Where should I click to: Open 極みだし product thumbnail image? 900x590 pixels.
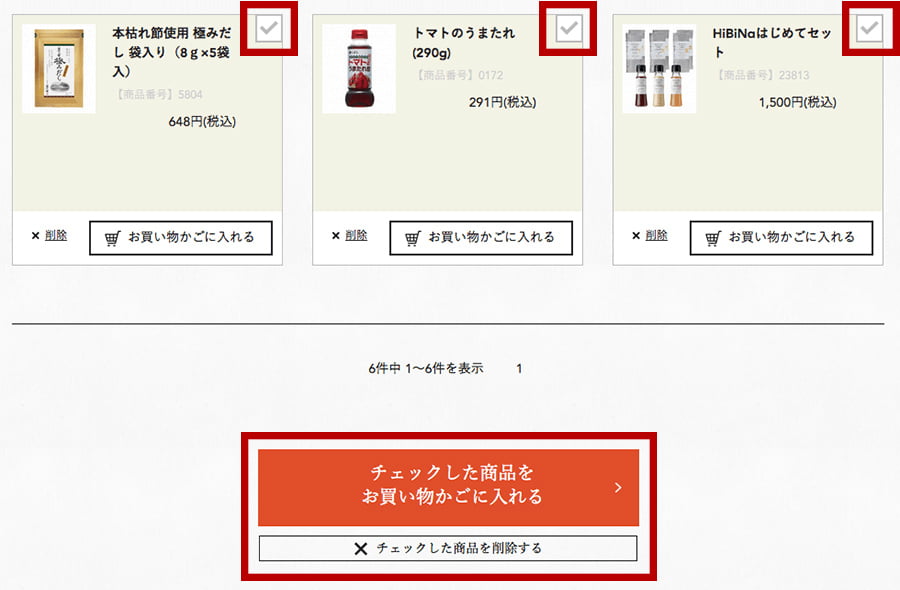coord(59,68)
